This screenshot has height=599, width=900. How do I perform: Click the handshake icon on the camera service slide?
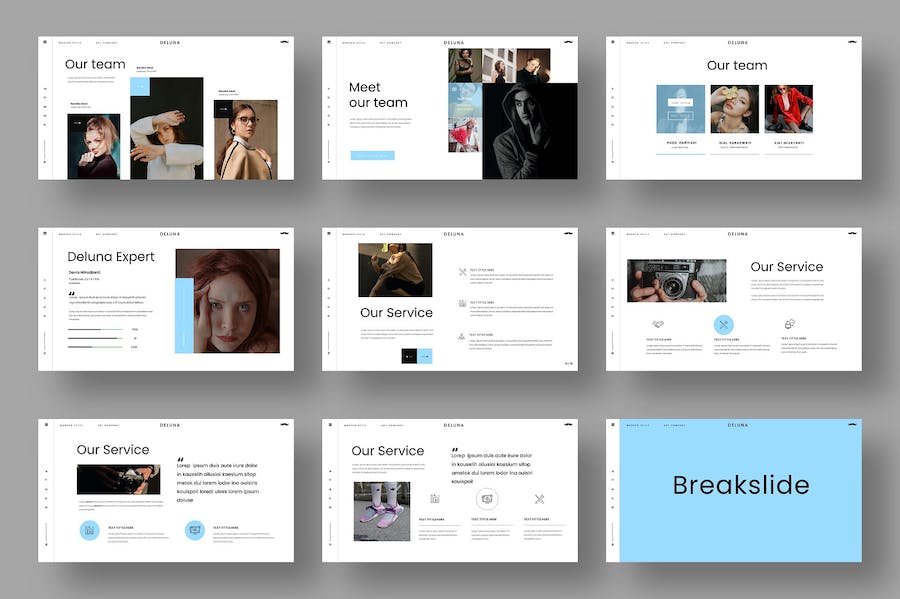(655, 324)
